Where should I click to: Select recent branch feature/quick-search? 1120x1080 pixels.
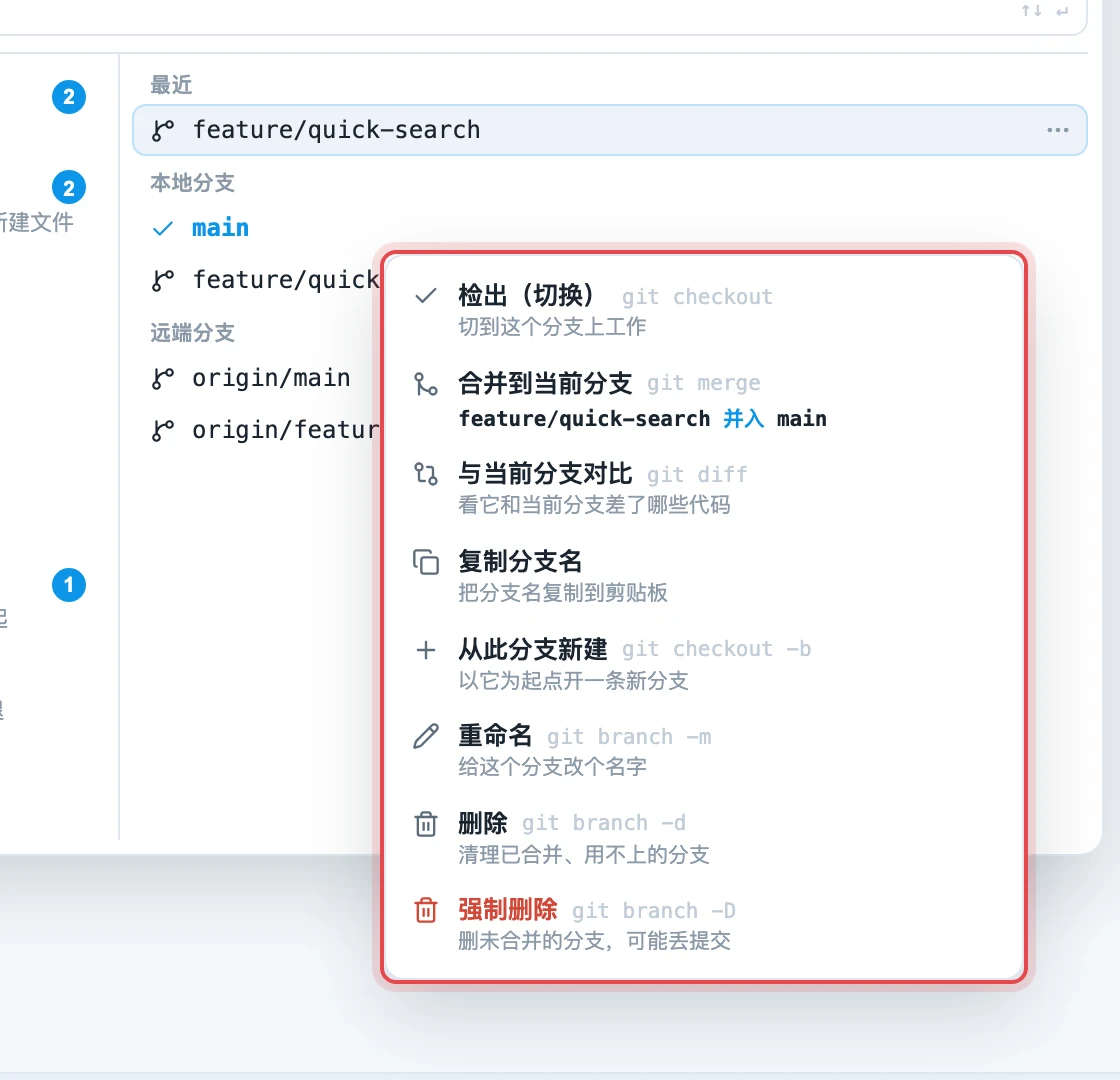pyautogui.click(x=609, y=130)
